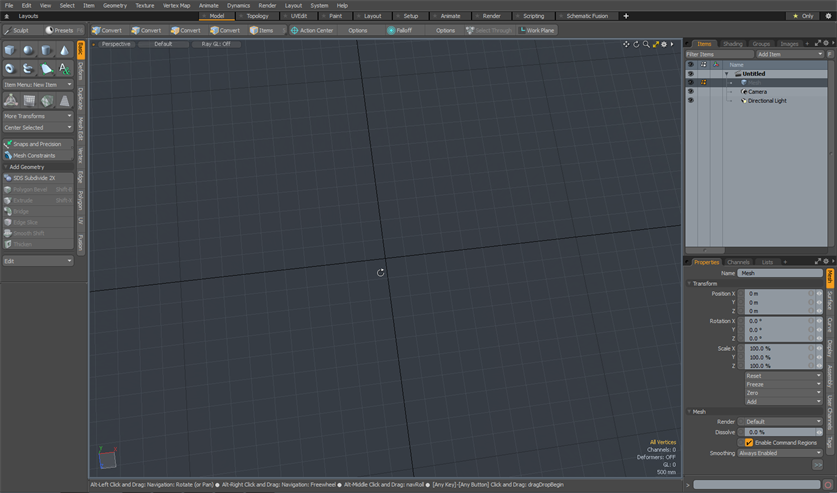Image resolution: width=837 pixels, height=493 pixels.
Task: Uncheck Enable Command Regions checkbox
Action: coord(749,442)
